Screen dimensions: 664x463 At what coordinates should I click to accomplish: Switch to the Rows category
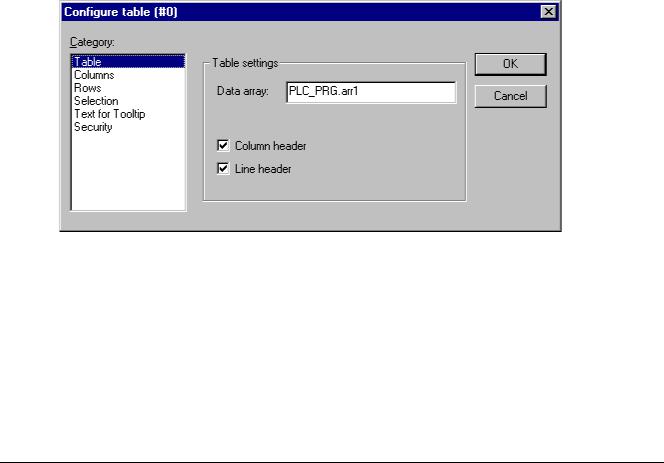pos(88,88)
